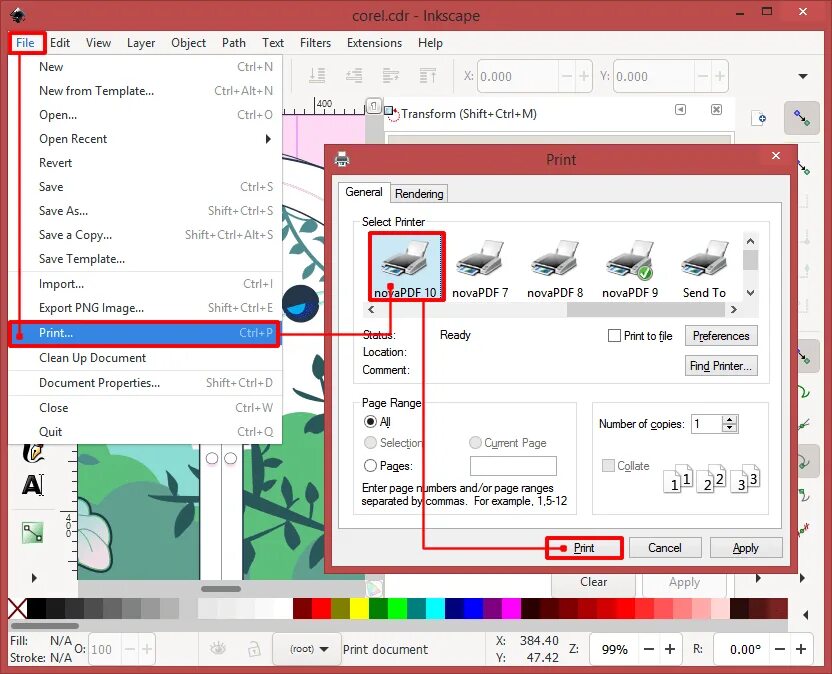Select the Calligraphy pen tool
This screenshot has height=674, width=832.
click(33, 453)
